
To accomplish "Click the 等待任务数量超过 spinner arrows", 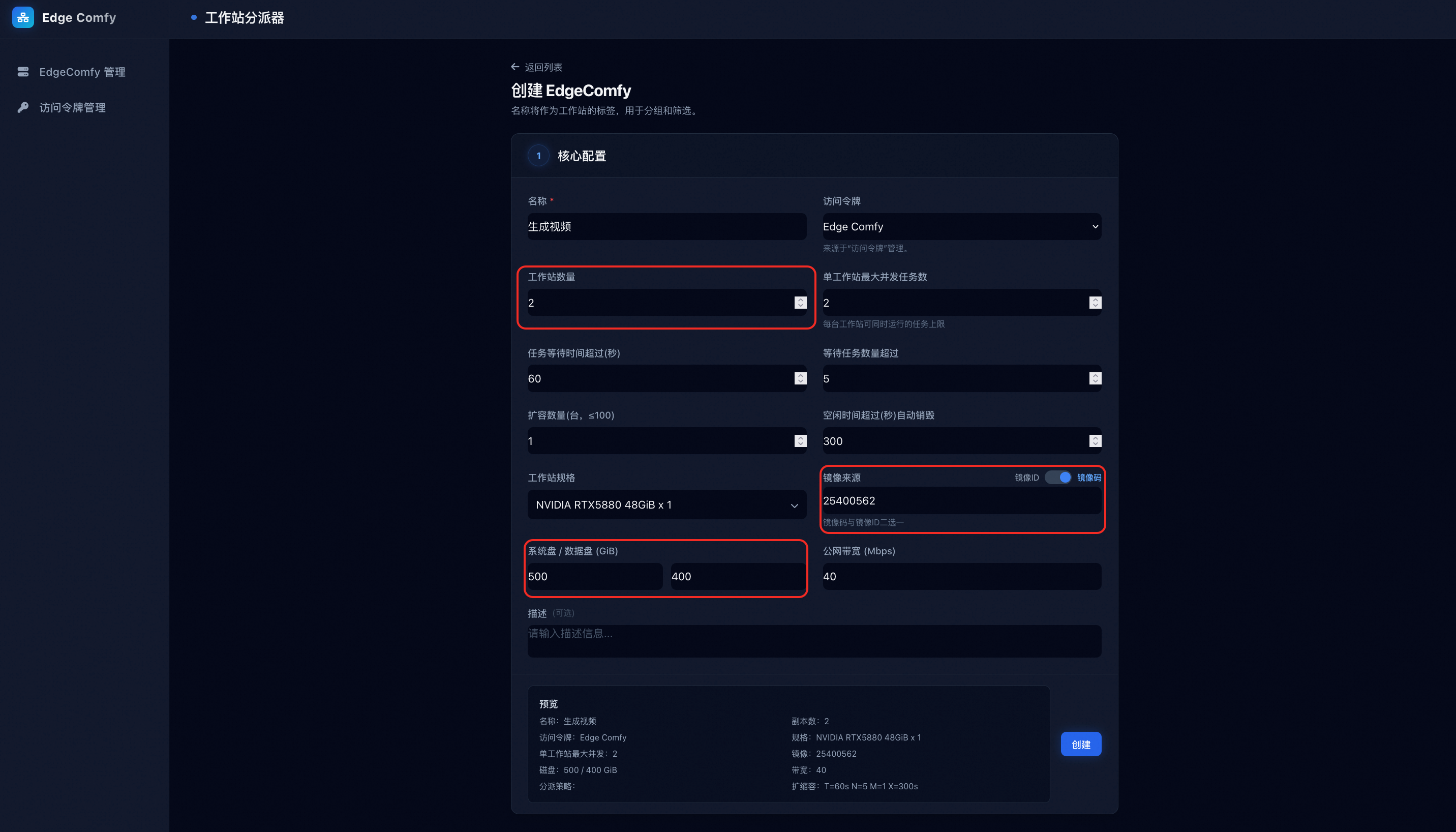I will coord(1095,378).
